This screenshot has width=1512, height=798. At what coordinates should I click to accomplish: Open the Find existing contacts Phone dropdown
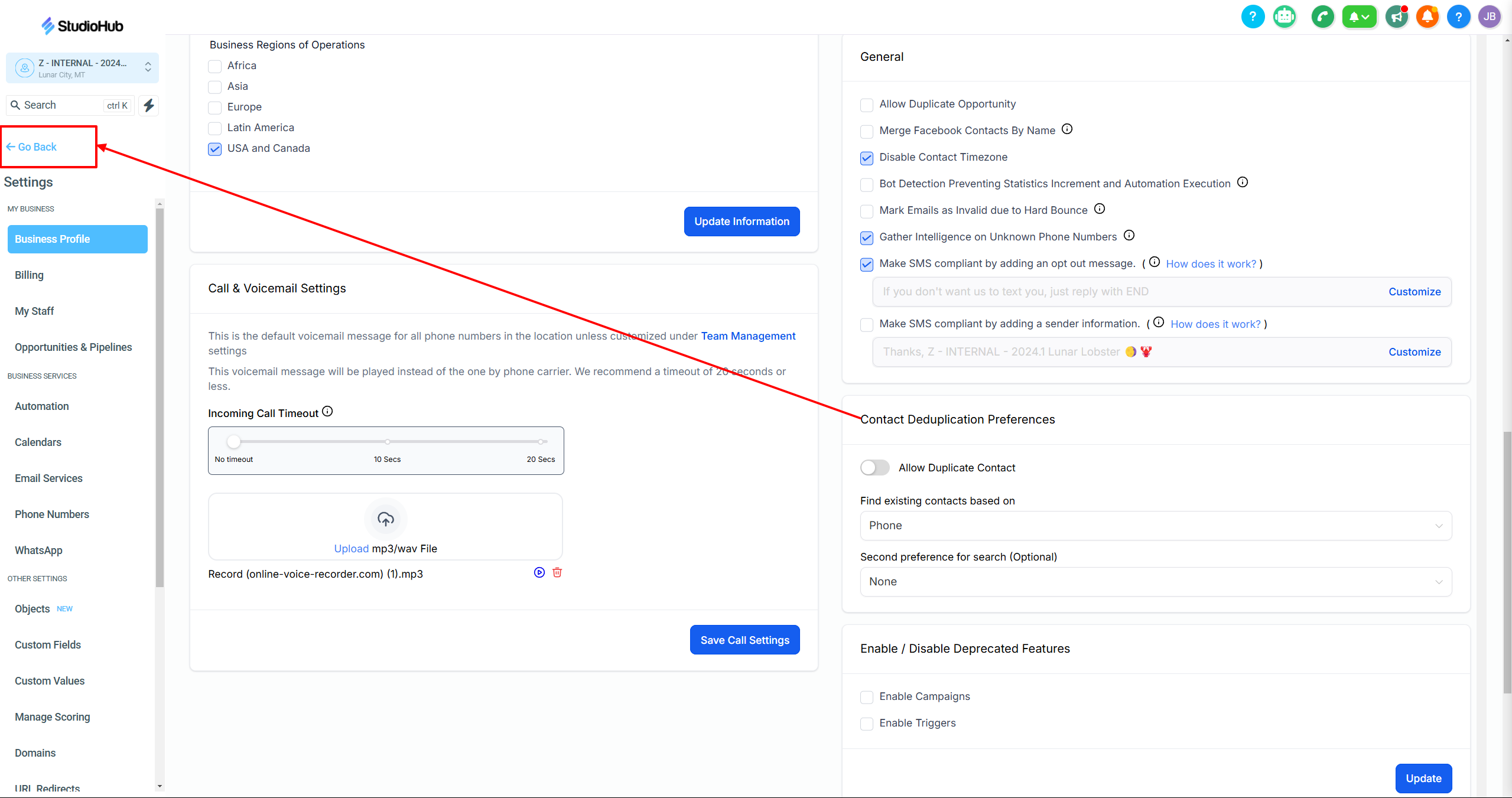tap(1155, 526)
